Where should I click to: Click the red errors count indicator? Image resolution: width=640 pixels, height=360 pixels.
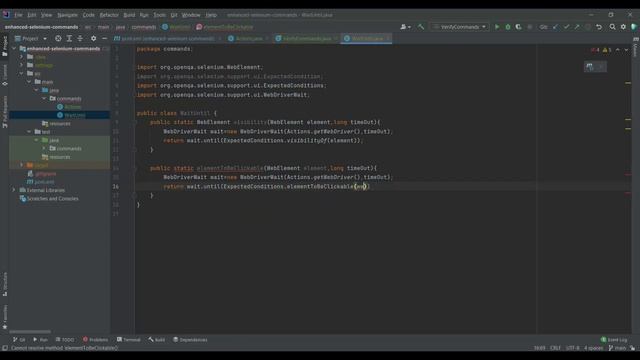(x=595, y=50)
